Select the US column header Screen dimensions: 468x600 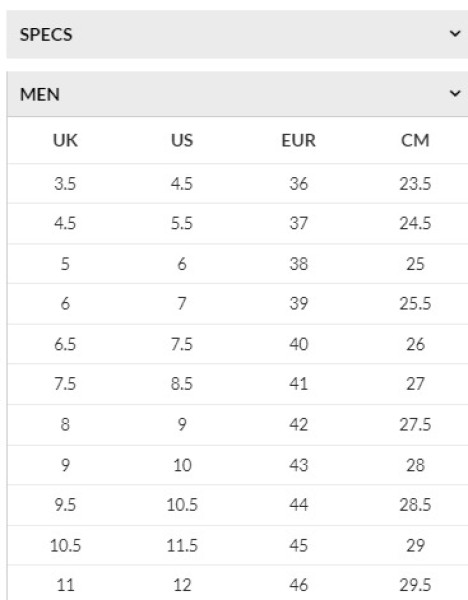(x=182, y=140)
